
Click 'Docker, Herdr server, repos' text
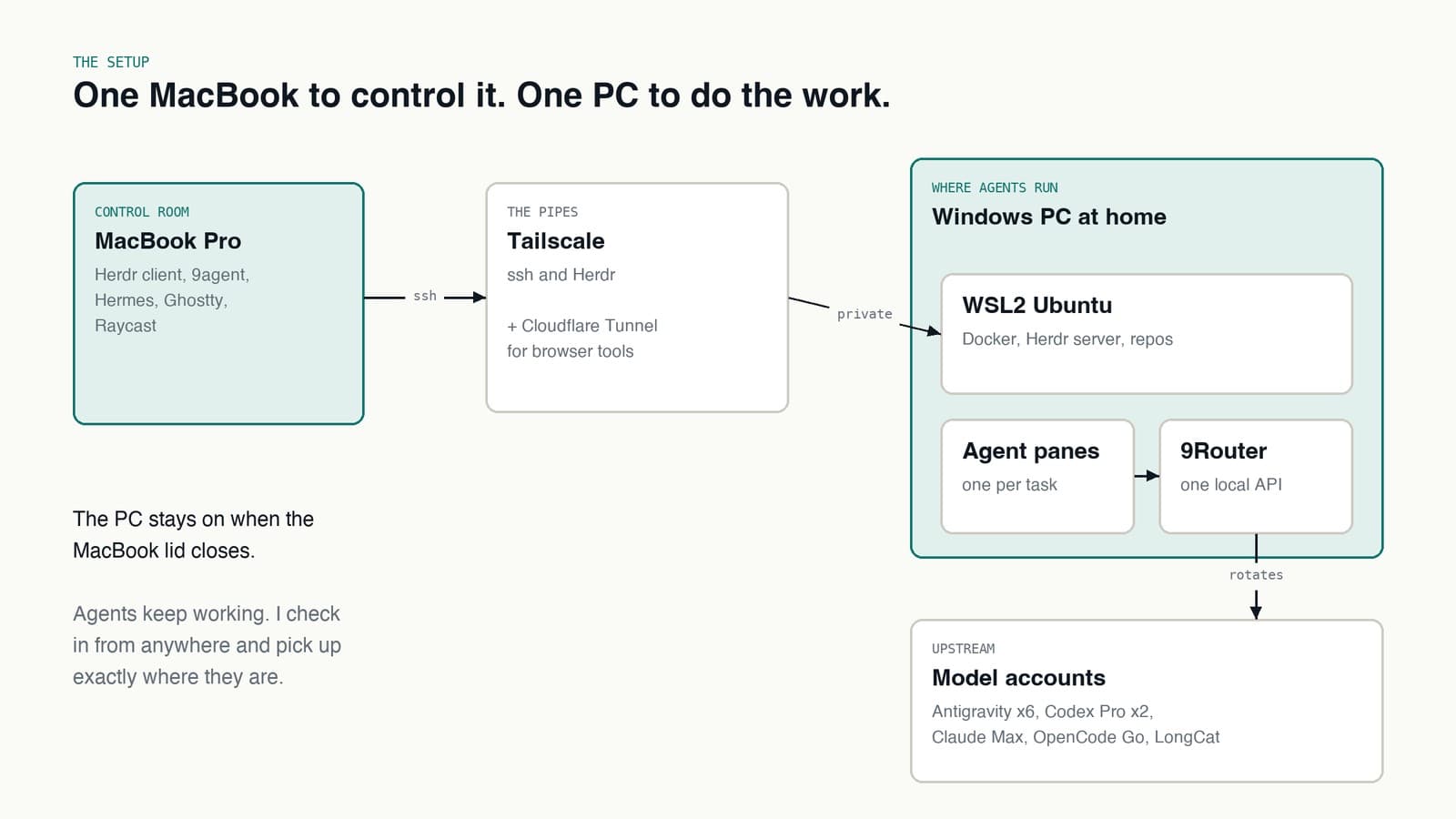click(x=1067, y=339)
